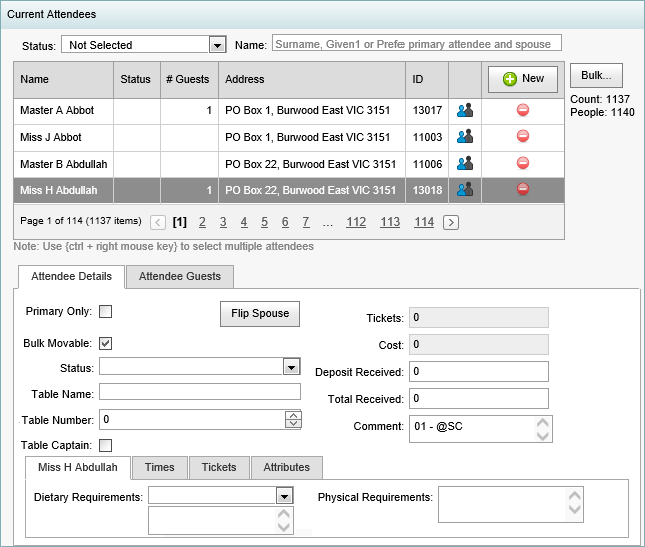Select the Miss H Abdullah tab
Screen dimensions: 645x547
coord(78,468)
